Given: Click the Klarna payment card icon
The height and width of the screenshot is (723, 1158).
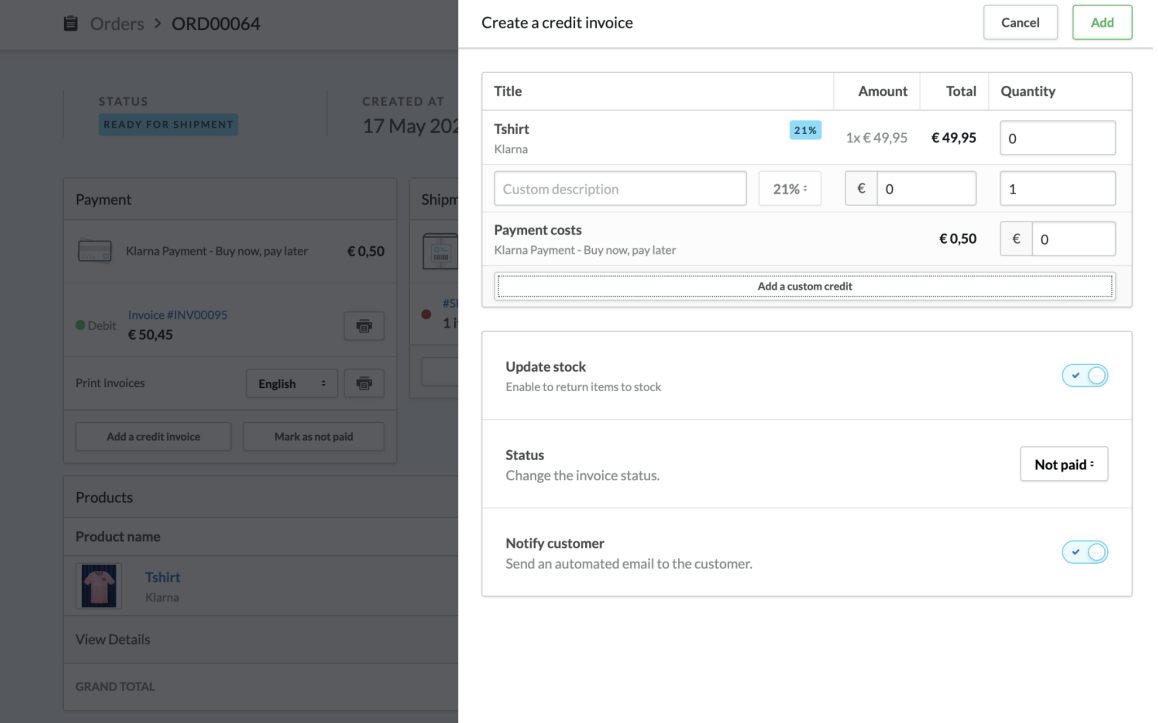Looking at the screenshot, I should (x=95, y=251).
